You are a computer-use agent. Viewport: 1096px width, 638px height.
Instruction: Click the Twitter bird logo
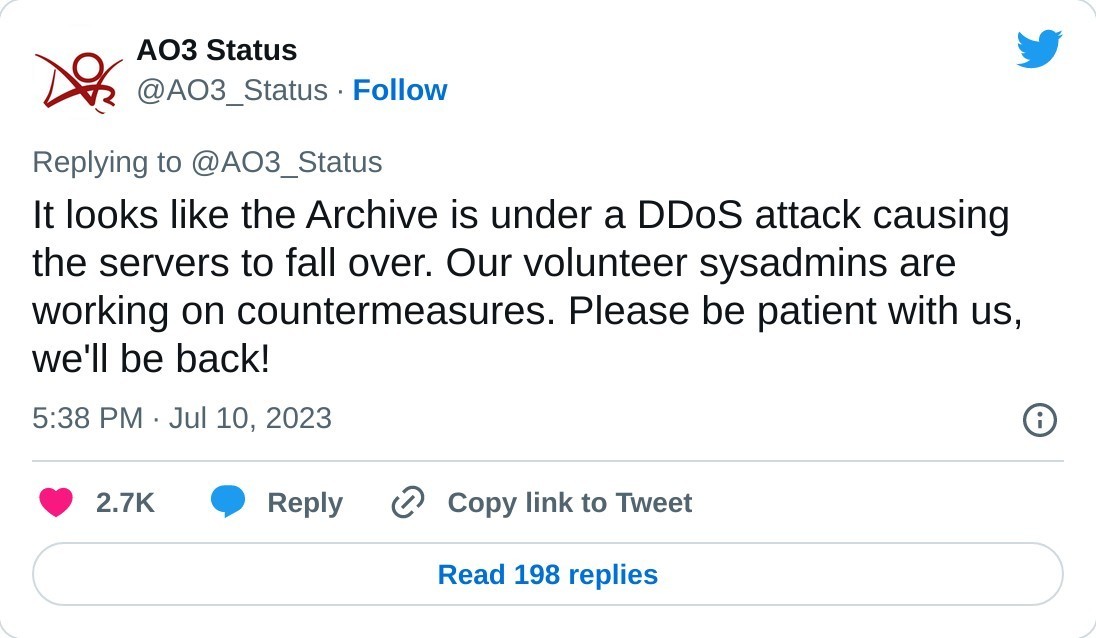click(1039, 49)
